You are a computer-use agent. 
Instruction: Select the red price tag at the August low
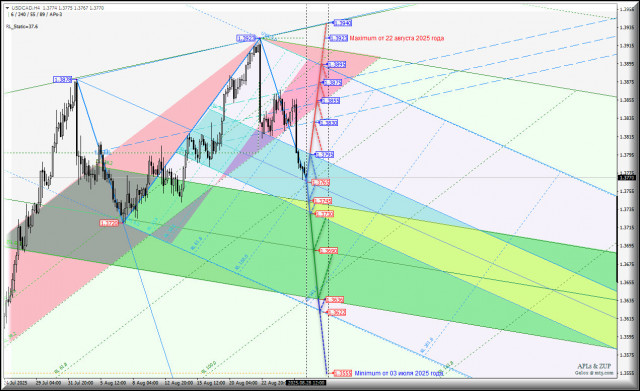tap(109, 223)
